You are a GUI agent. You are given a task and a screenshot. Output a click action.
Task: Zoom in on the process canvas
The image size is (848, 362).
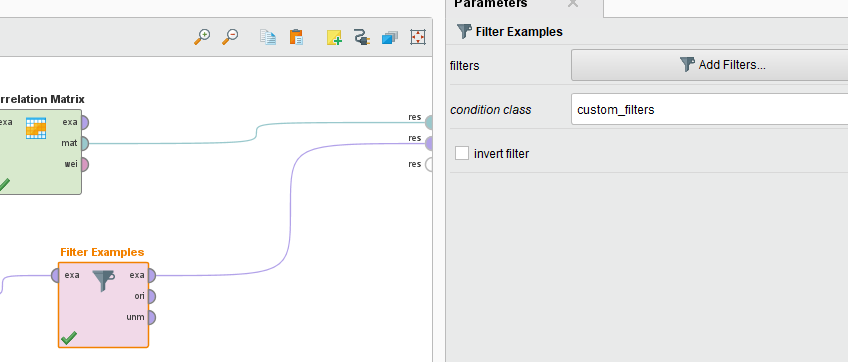[202, 37]
